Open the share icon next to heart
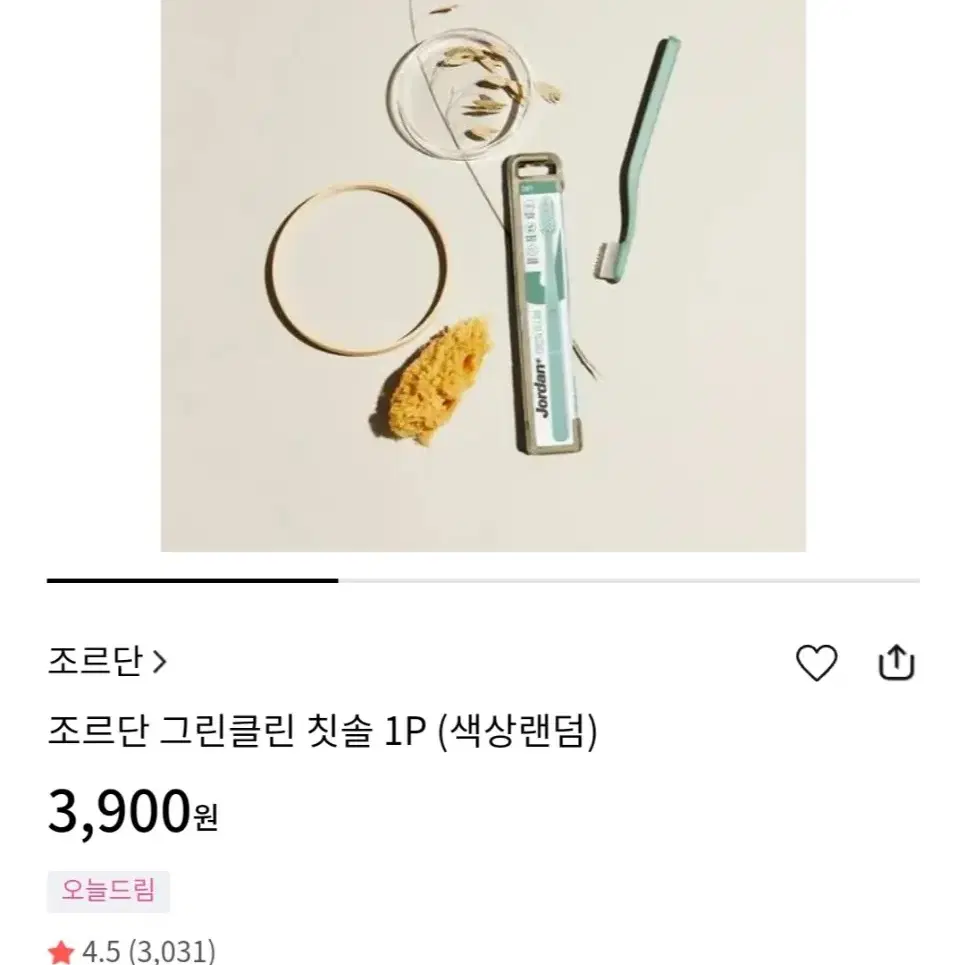This screenshot has height=965, width=965. coord(896,662)
